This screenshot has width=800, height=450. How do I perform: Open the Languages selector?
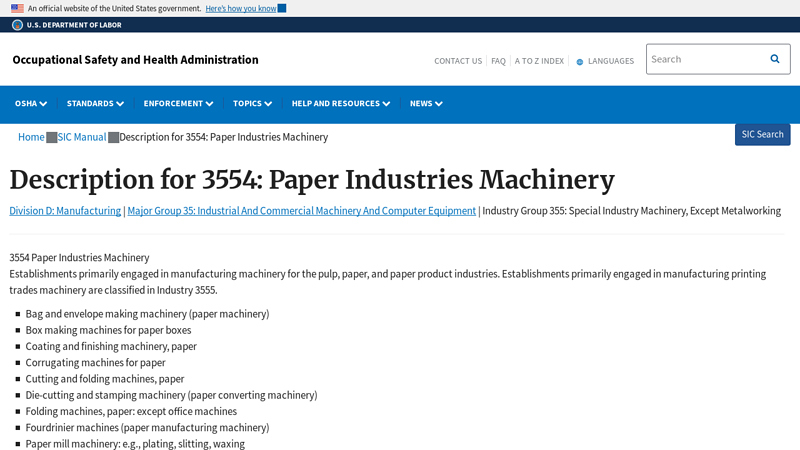pos(611,61)
